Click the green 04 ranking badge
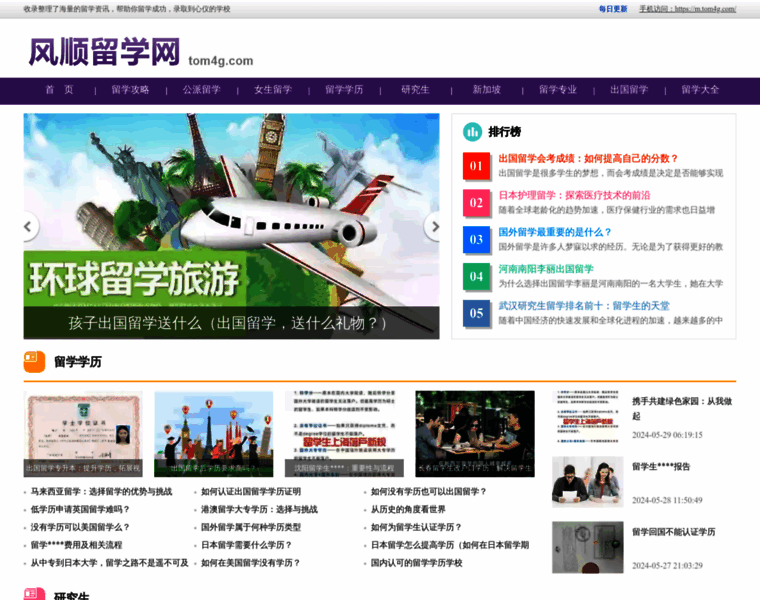 pyautogui.click(x=477, y=276)
